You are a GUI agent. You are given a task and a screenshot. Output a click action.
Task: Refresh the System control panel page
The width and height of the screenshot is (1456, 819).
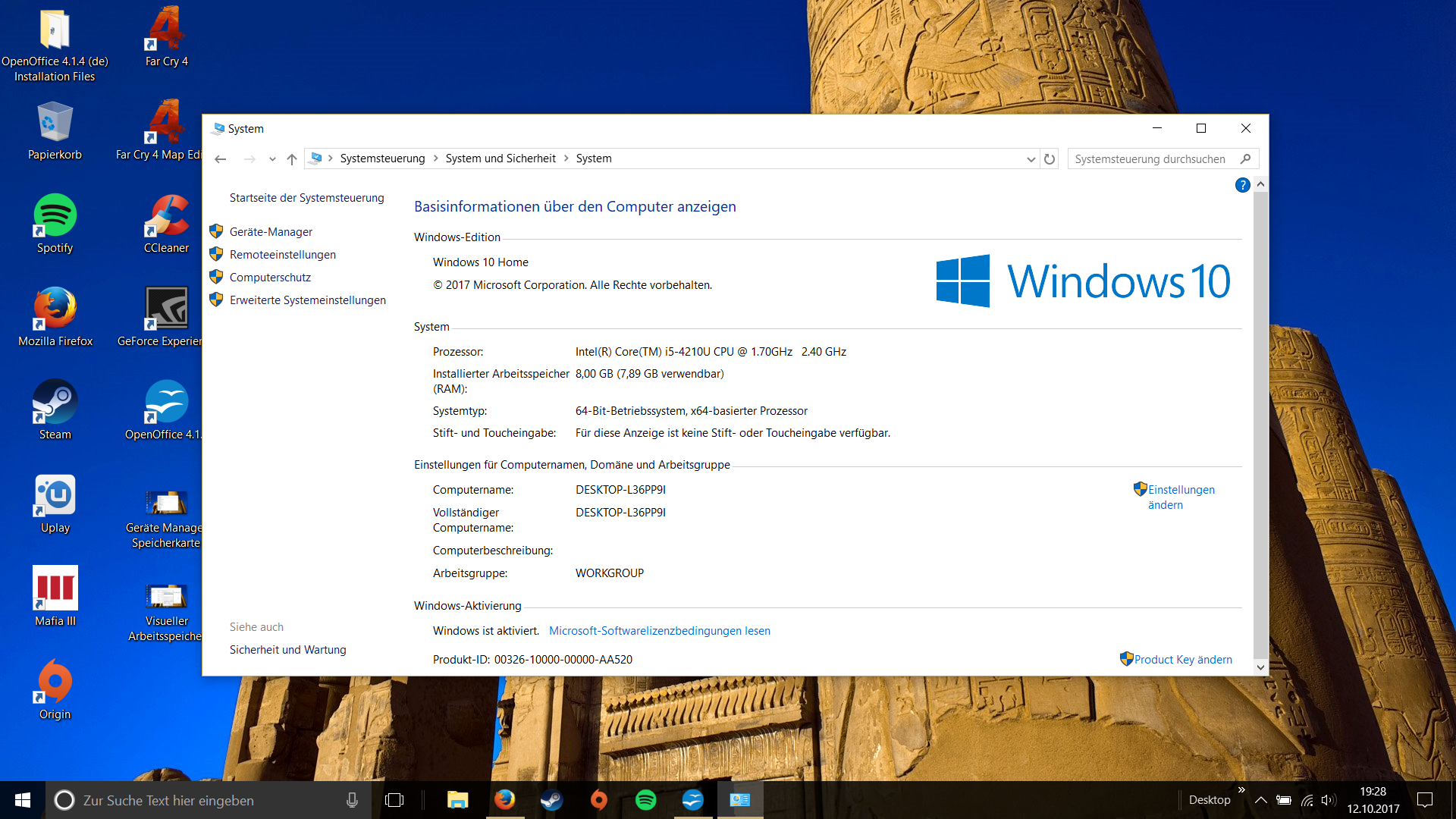tap(1050, 159)
